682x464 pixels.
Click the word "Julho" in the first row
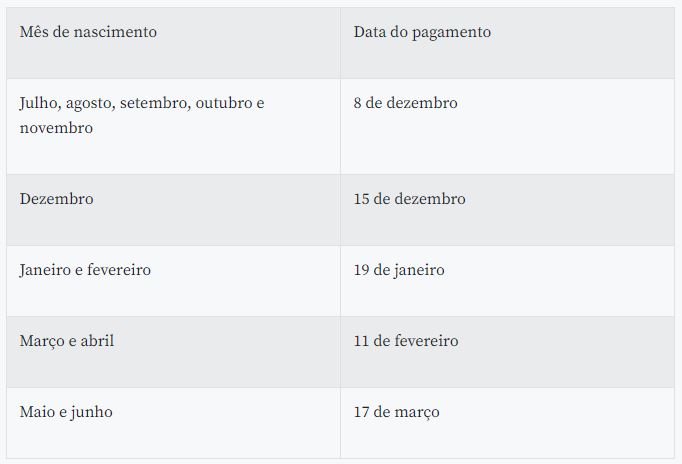39,103
